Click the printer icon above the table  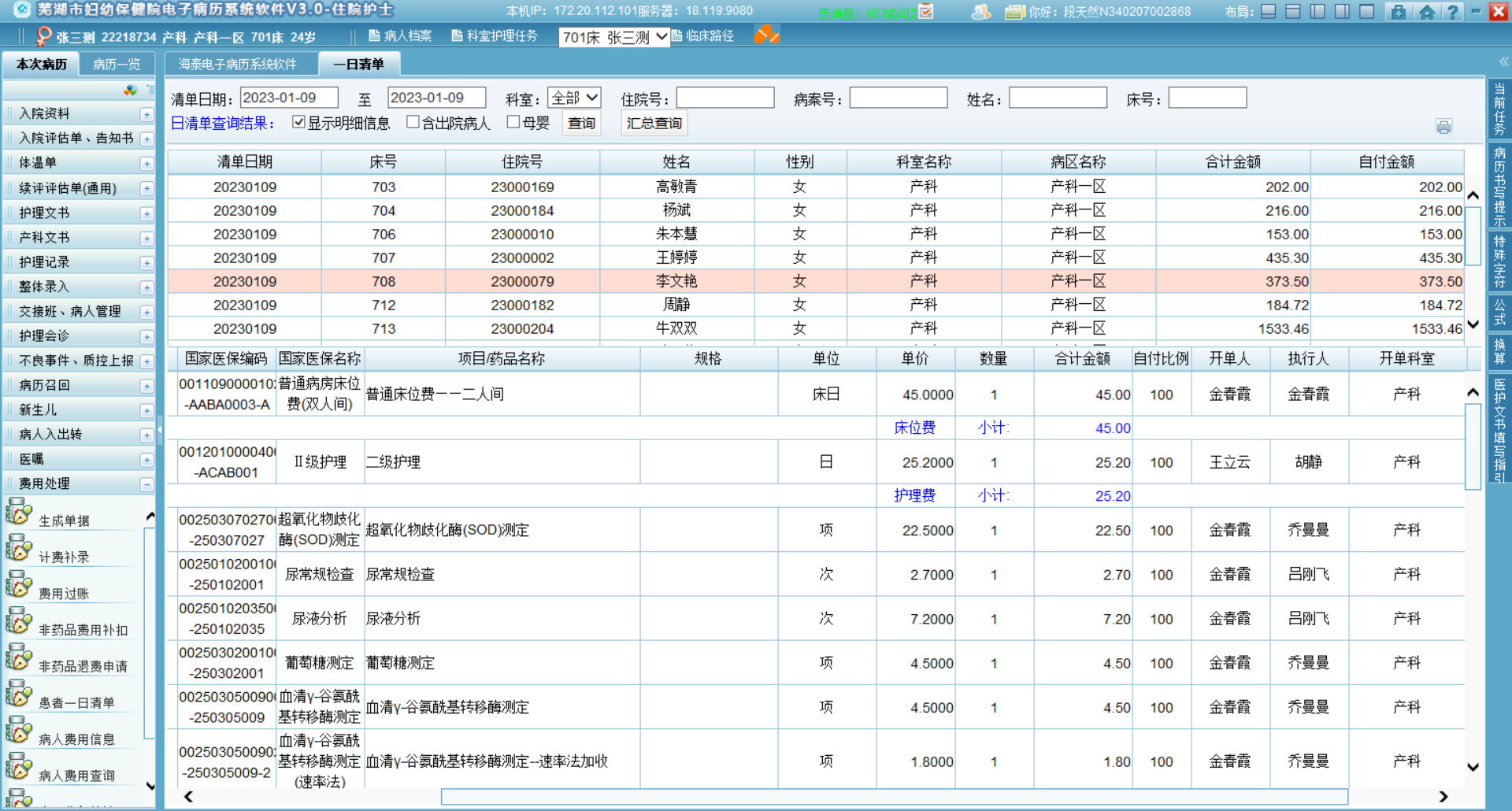[1443, 127]
